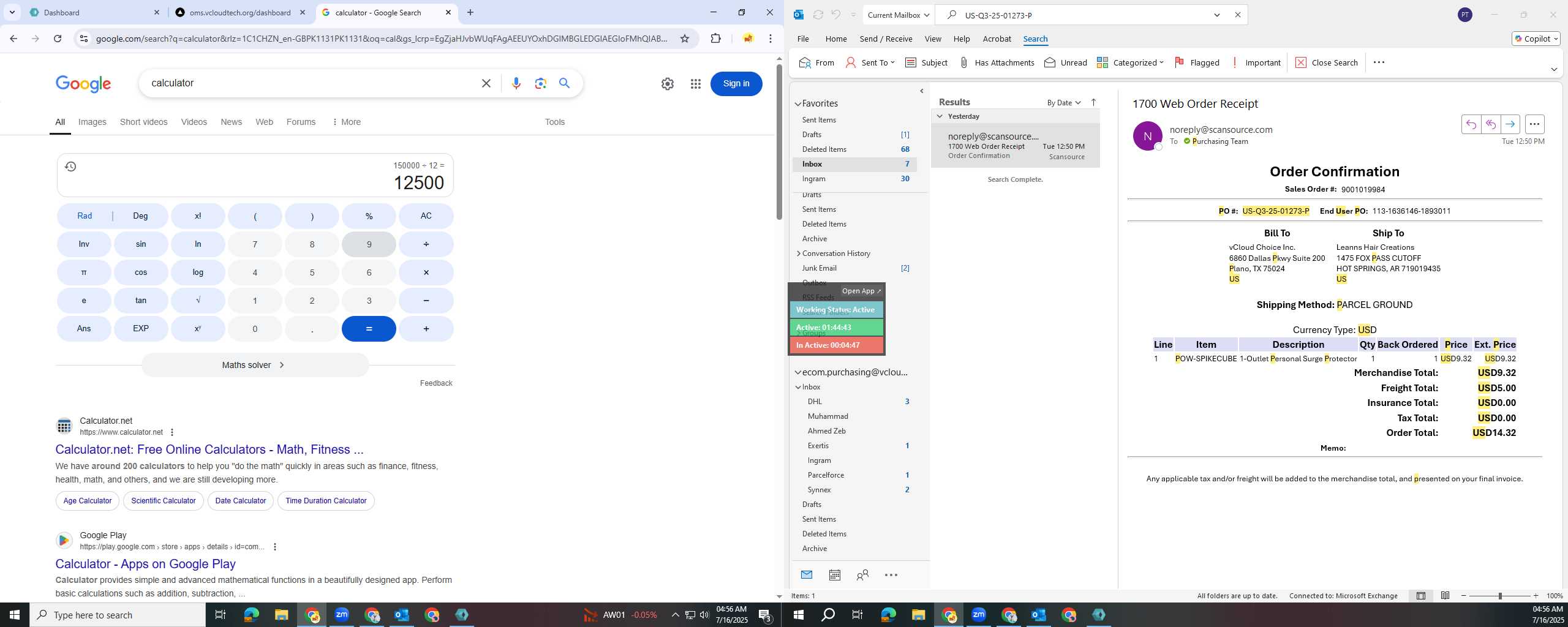
Task: Open Copilot dropdown in Outlook
Action: pyautogui.click(x=1536, y=39)
